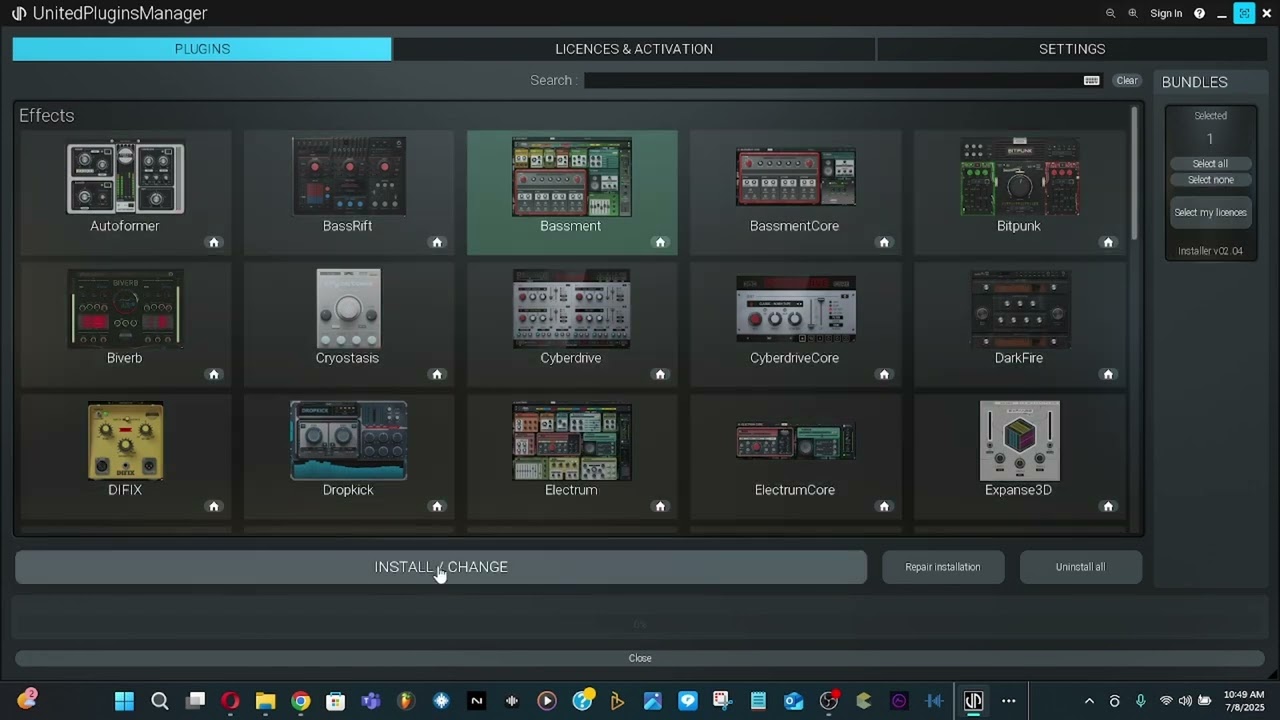Click the Effects section heading
Image resolution: width=1280 pixels, height=720 pixels.
point(47,116)
